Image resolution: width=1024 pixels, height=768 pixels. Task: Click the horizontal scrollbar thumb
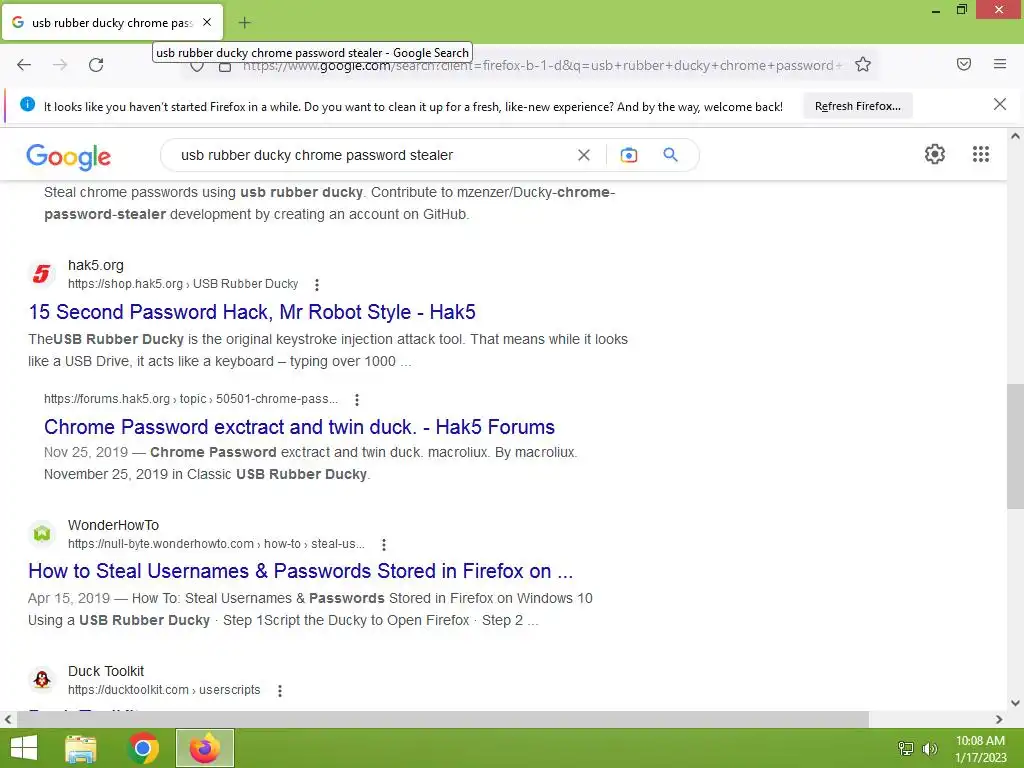[x=443, y=719]
